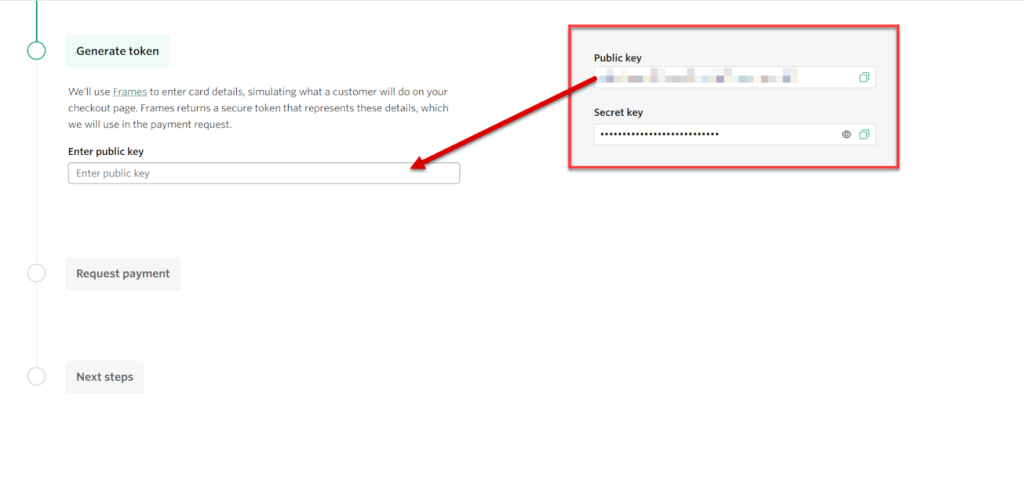Click the green progress line at top

[36, 15]
